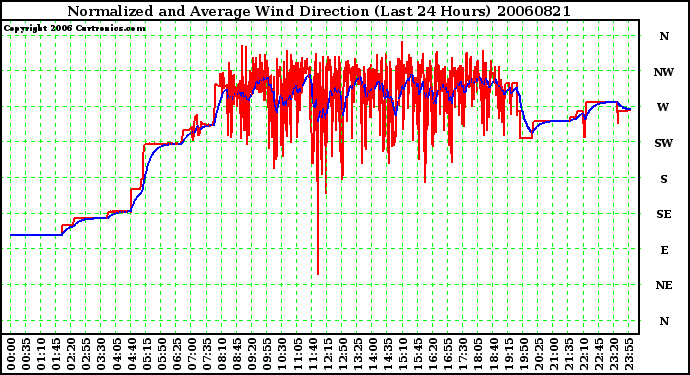This screenshot has height=375, width=690.
Task: Click the '00:35' time axis label
Action: pyautogui.click(x=26, y=354)
